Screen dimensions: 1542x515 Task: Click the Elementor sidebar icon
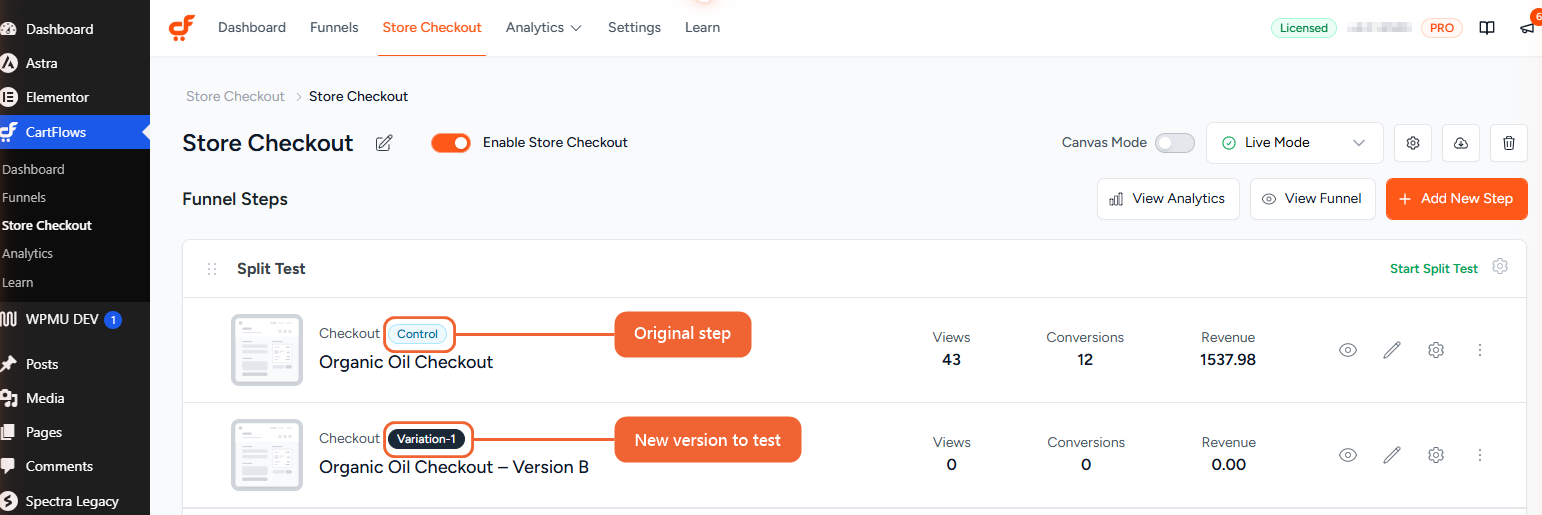click(x=9, y=97)
